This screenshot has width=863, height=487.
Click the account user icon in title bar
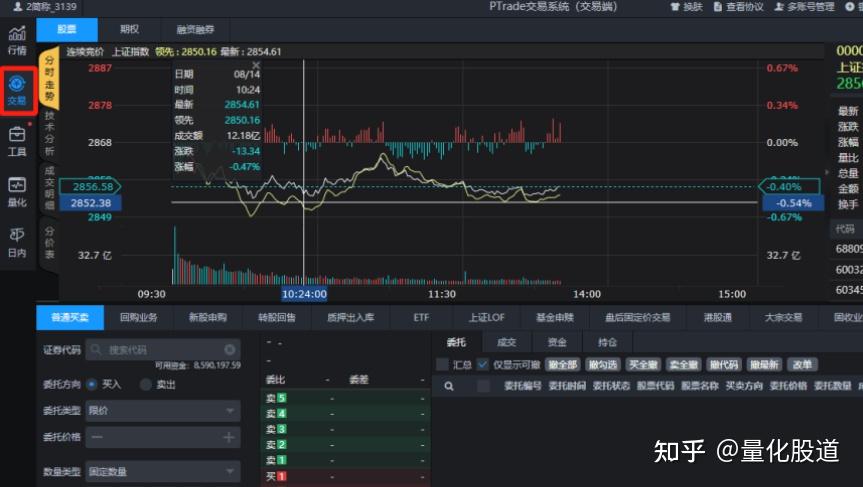(x=18, y=7)
